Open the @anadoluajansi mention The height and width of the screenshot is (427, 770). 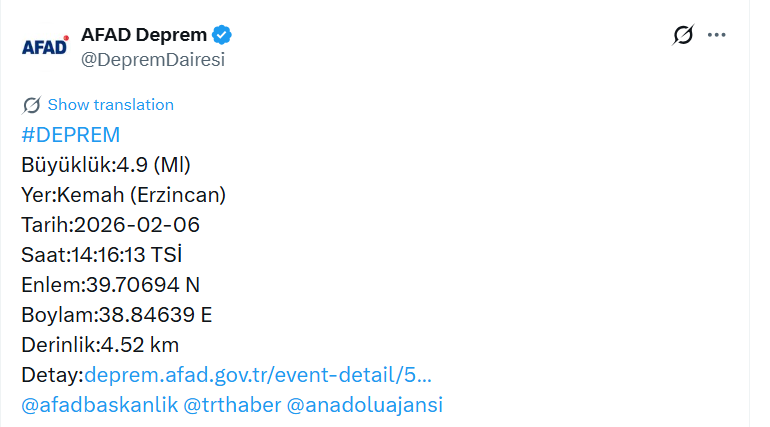[364, 405]
